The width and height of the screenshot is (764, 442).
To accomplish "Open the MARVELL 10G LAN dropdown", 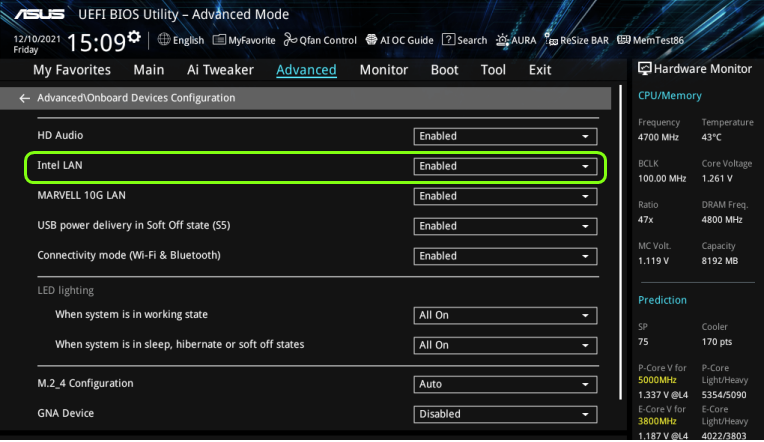I will (505, 196).
